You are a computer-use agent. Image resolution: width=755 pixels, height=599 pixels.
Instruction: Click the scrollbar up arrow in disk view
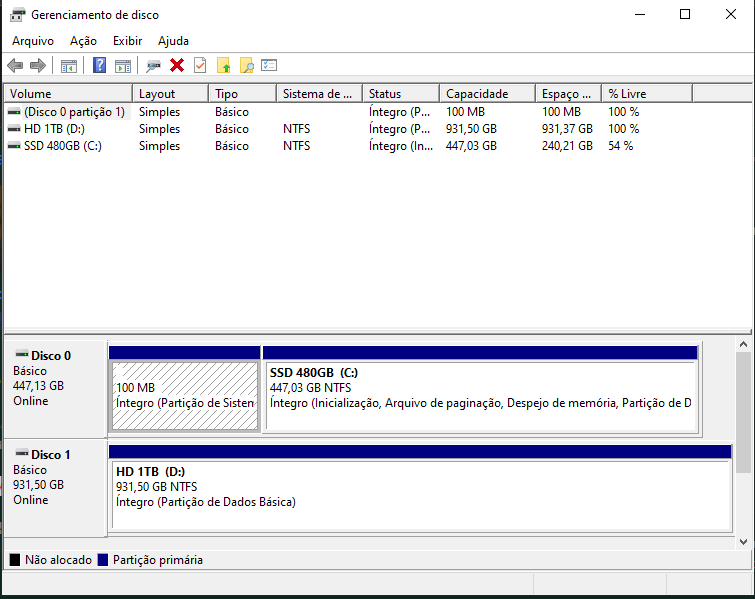point(743,344)
